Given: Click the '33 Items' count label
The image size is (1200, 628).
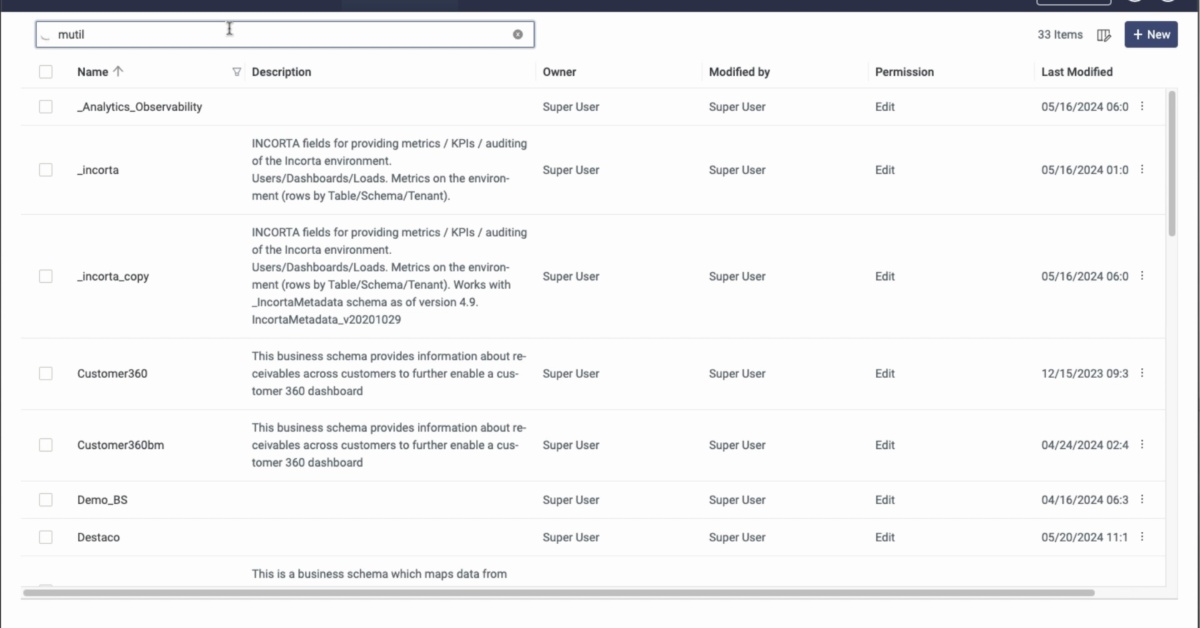Looking at the screenshot, I should click(x=1060, y=35).
